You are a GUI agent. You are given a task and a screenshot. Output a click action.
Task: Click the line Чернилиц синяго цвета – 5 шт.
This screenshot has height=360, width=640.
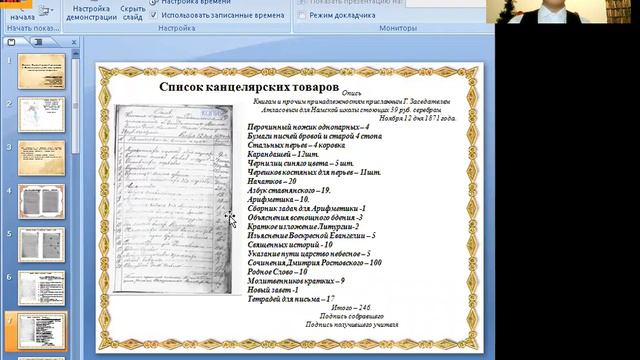coord(301,163)
